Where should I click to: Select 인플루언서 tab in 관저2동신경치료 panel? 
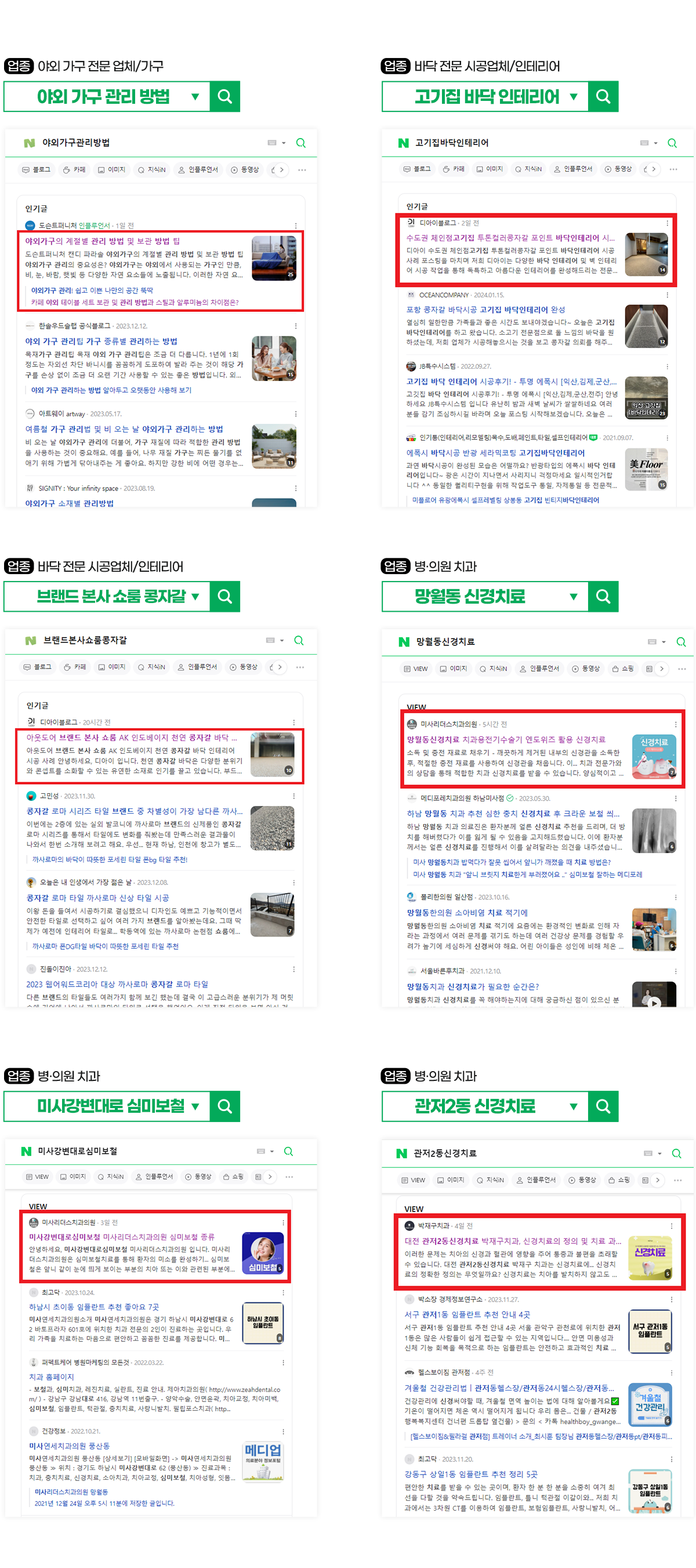pos(536,1179)
